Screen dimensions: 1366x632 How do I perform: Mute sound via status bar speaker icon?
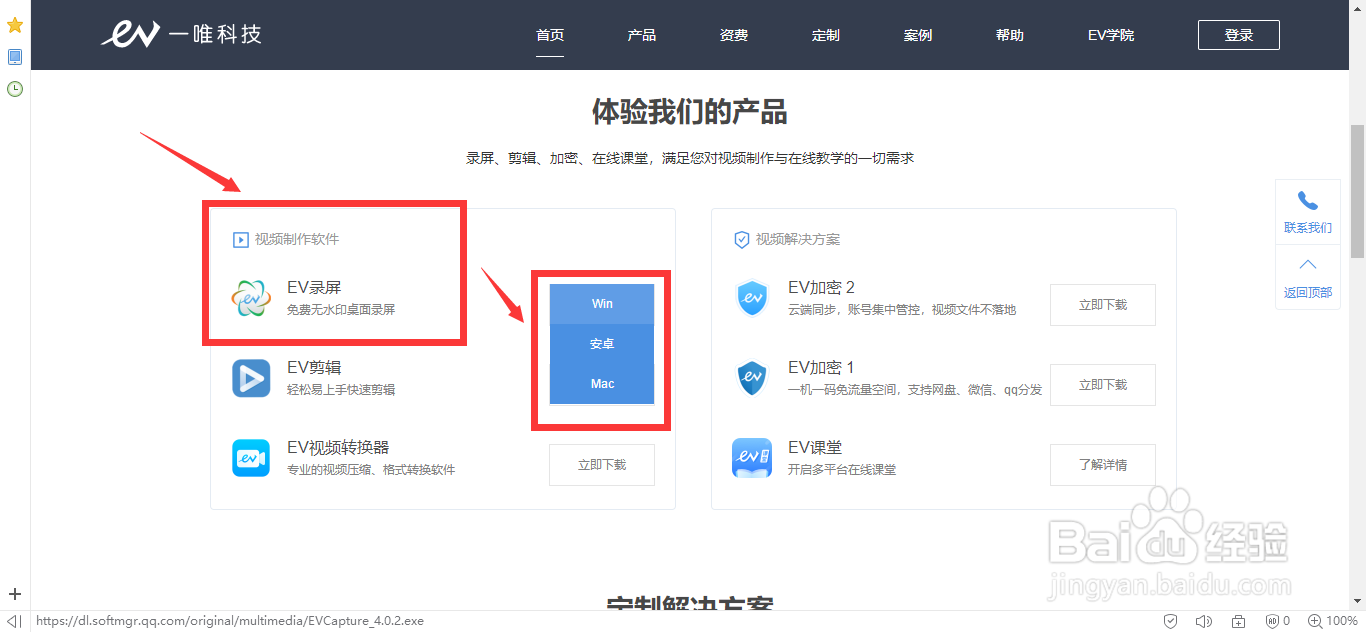point(1203,621)
